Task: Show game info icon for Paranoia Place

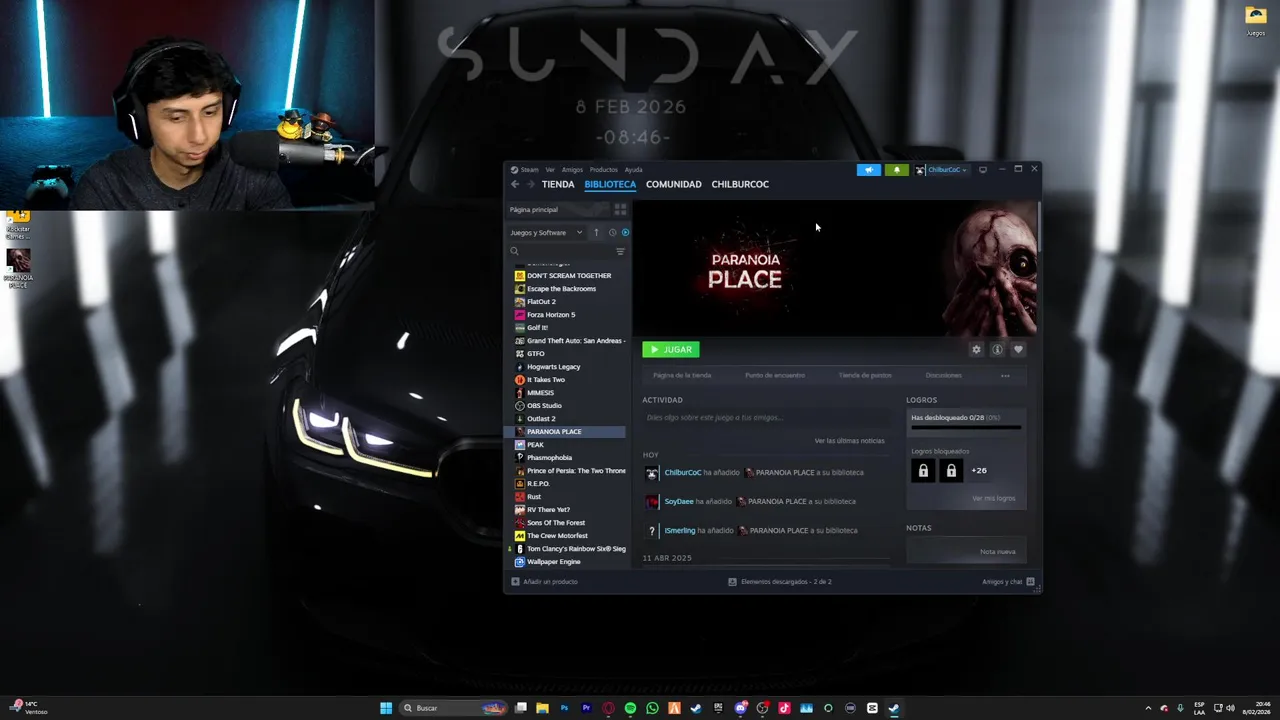Action: point(997,350)
